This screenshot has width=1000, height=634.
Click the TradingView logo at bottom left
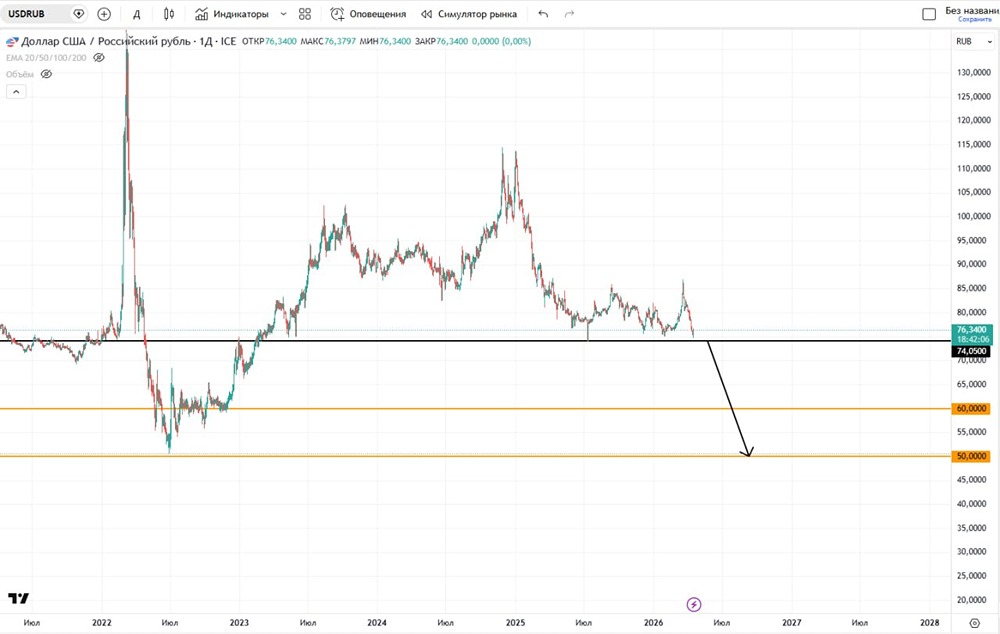coord(18,598)
